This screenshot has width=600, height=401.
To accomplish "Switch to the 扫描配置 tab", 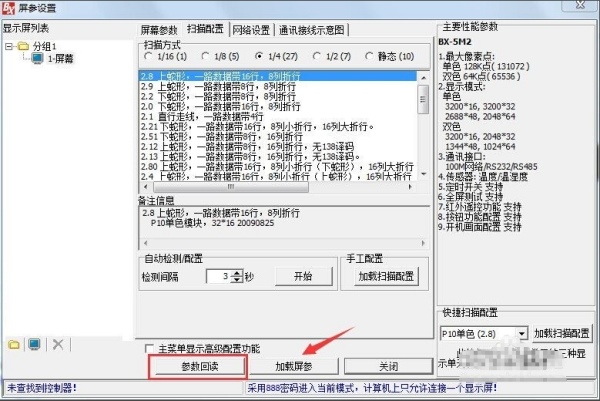I will coord(205,29).
